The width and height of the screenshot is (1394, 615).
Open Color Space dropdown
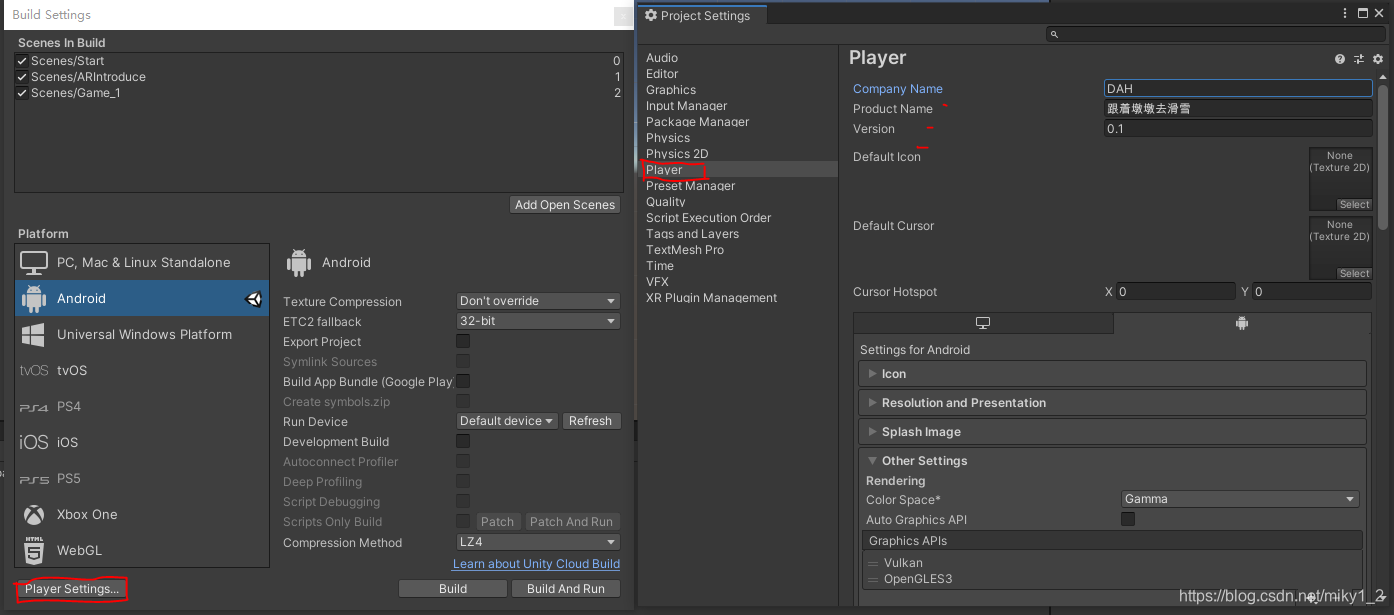pyautogui.click(x=1240, y=499)
